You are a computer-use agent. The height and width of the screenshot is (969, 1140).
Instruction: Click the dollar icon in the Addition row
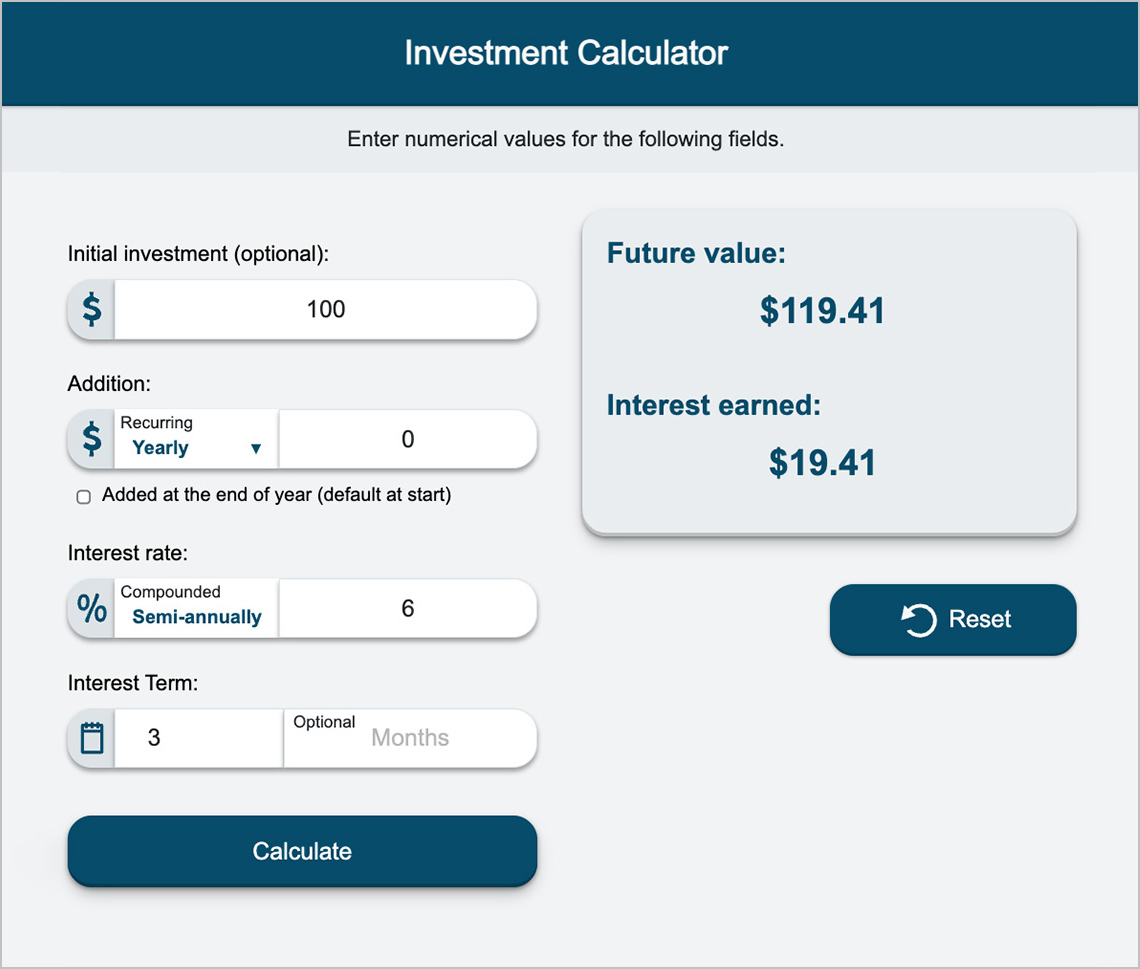[91, 439]
